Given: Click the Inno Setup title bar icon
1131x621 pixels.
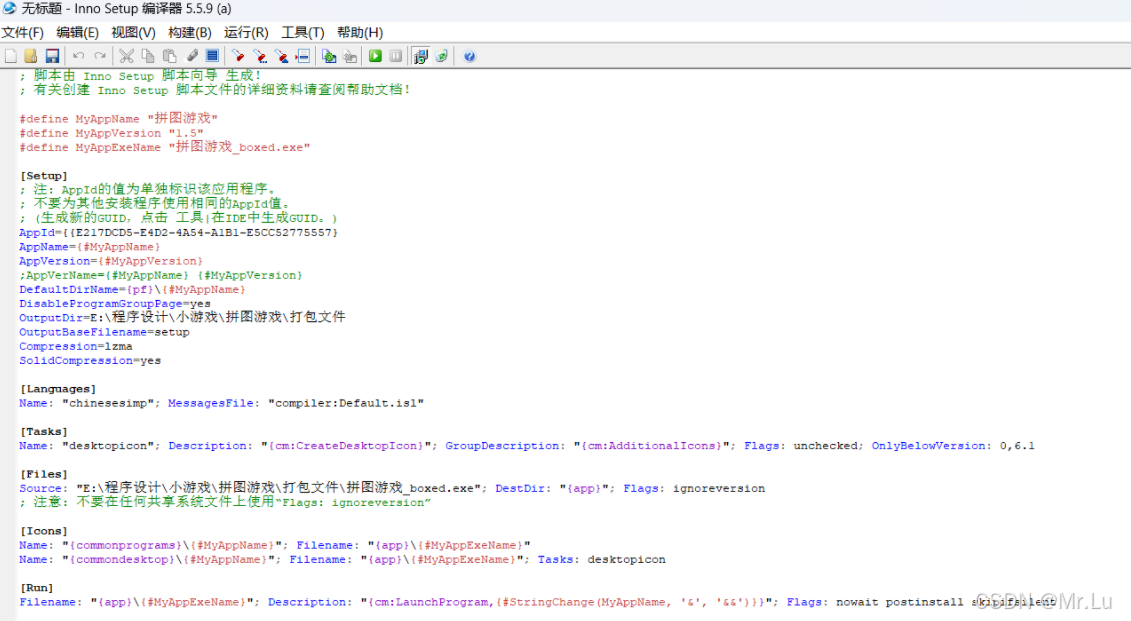Looking at the screenshot, I should click(9, 9).
